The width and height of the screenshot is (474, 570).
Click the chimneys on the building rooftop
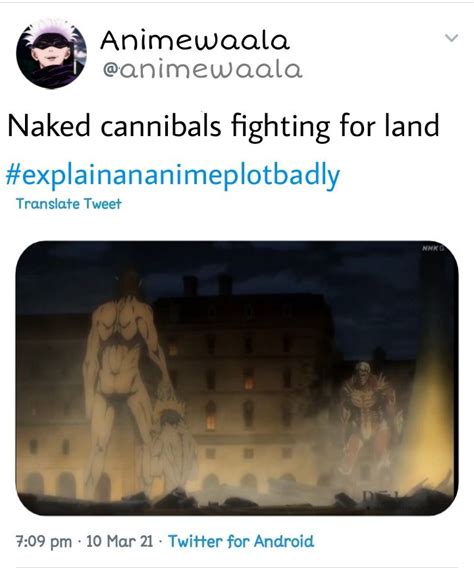pyautogui.click(x=208, y=285)
